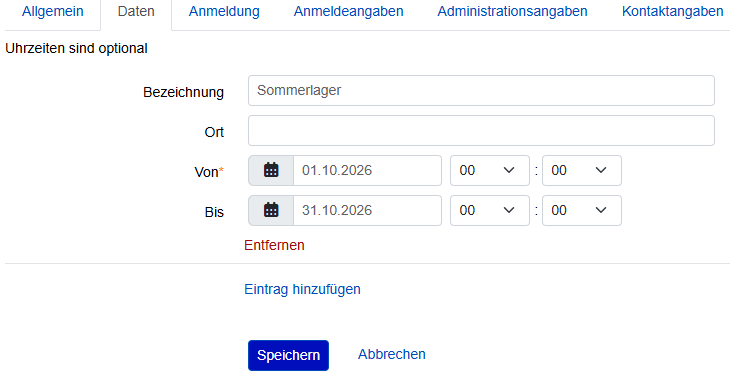
Task: Click the Abbrechen link
Action: point(392,354)
